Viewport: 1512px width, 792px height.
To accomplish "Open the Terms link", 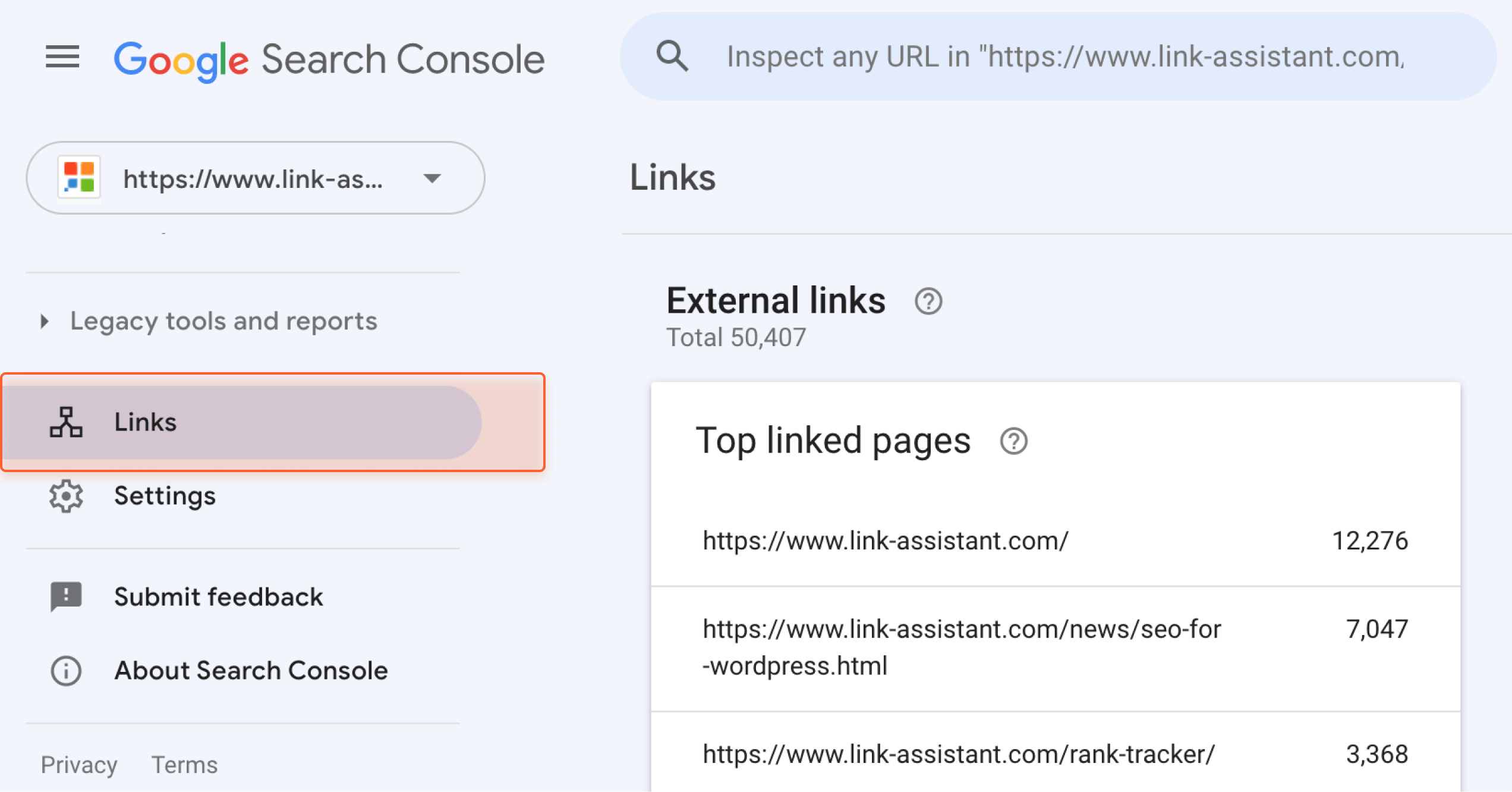I will (x=184, y=765).
